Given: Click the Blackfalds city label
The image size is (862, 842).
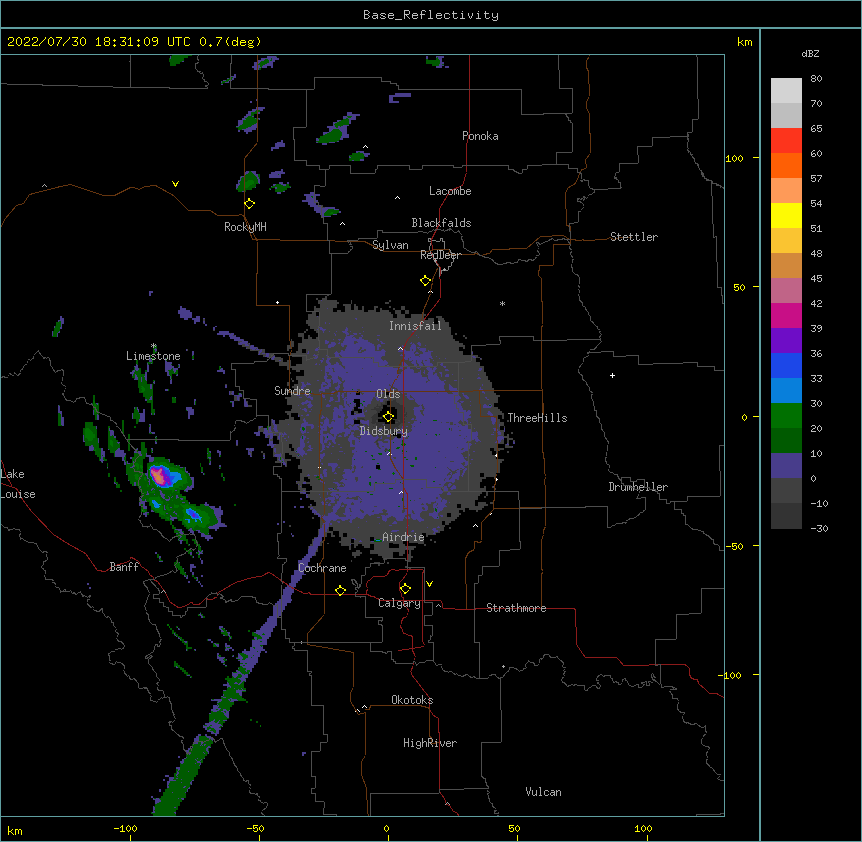Looking at the screenshot, I should click(x=441, y=223).
